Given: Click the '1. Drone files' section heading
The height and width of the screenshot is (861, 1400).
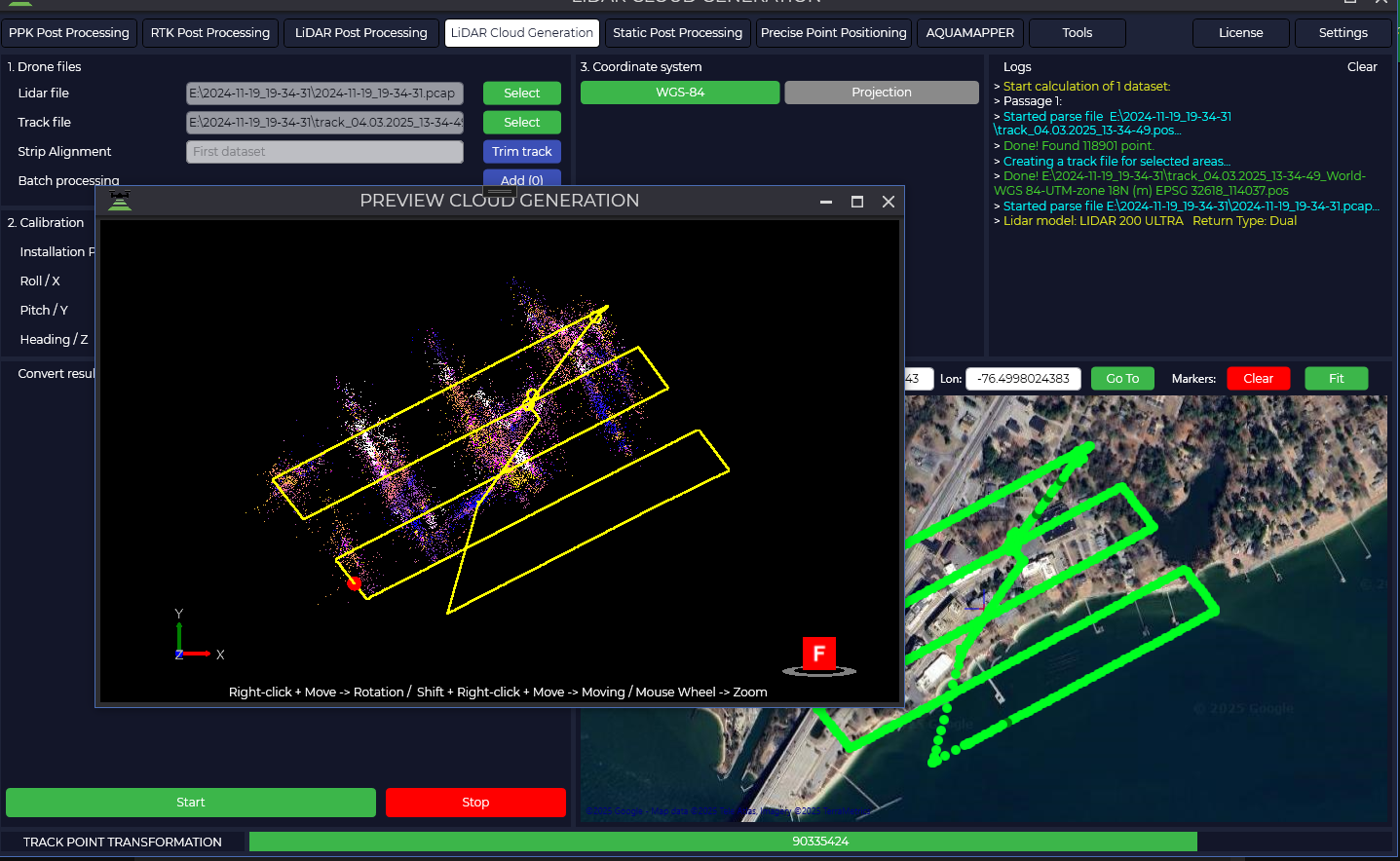Looking at the screenshot, I should coord(45,67).
